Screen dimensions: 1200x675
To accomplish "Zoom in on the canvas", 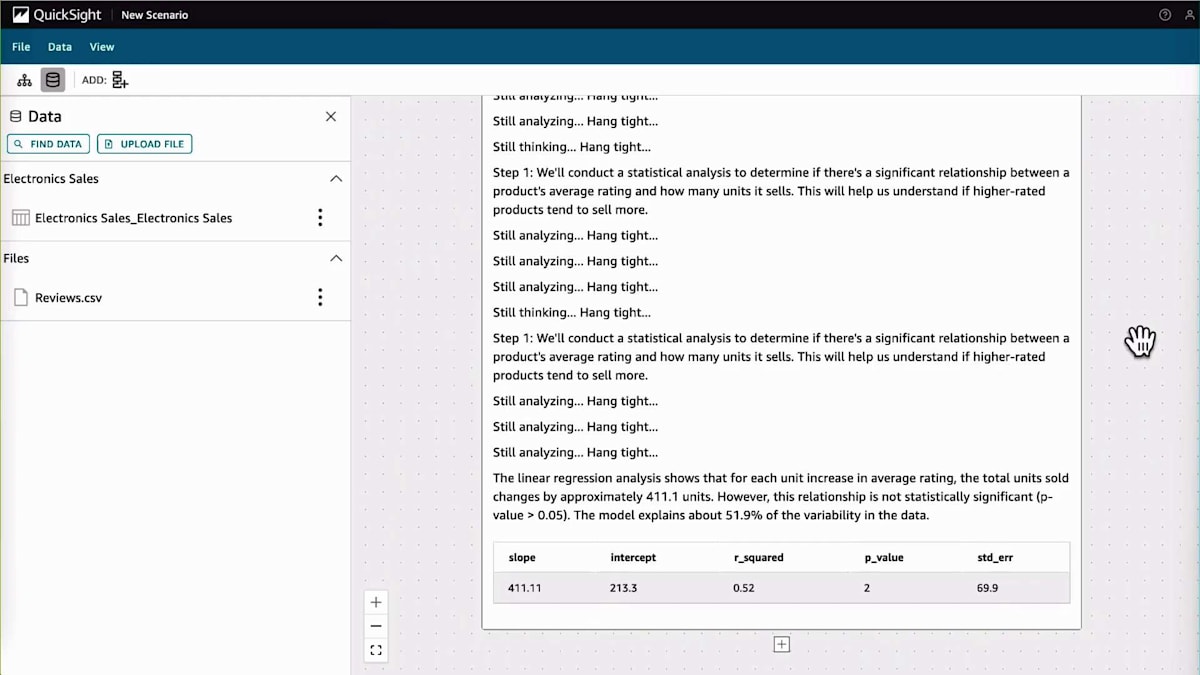I will click(376, 602).
